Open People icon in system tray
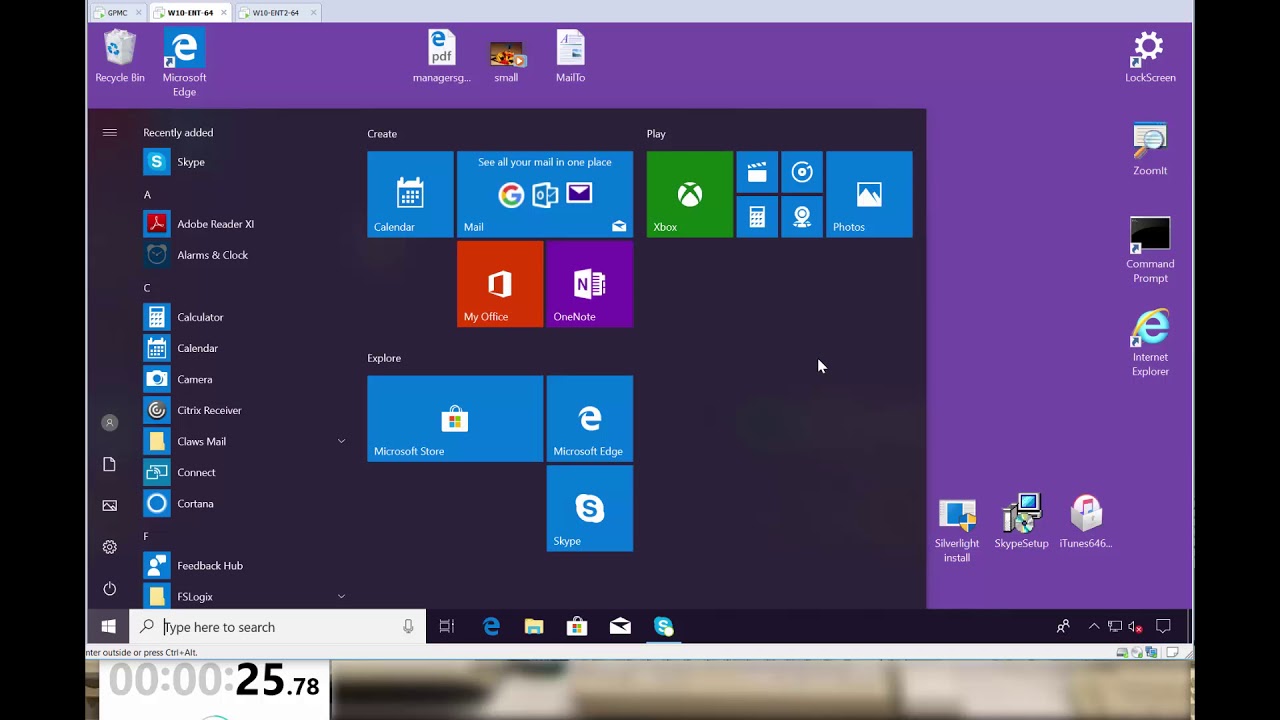Viewport: 1280px width, 720px height. [x=1063, y=627]
